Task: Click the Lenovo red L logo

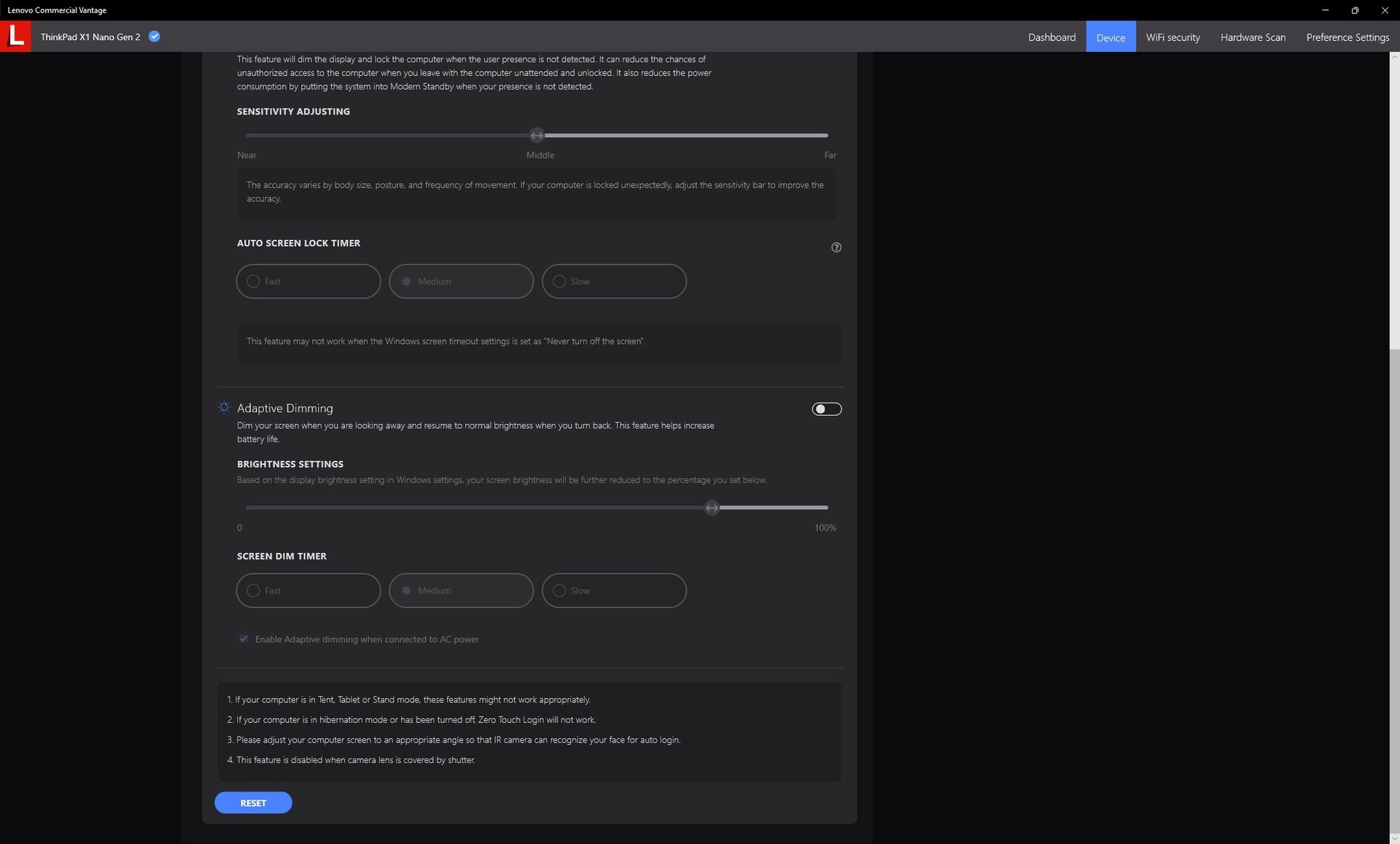Action: click(x=15, y=36)
